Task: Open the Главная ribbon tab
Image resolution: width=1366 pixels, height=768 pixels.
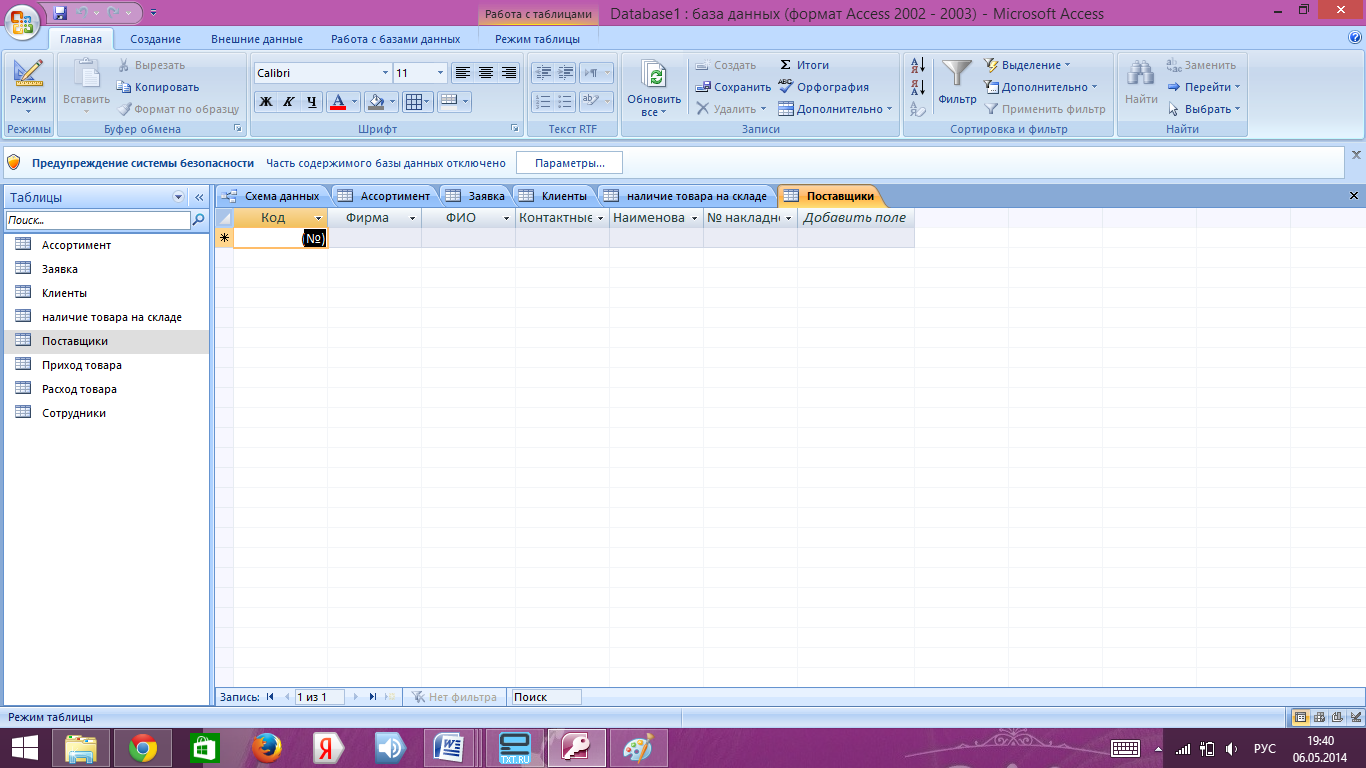Action: pyautogui.click(x=81, y=39)
